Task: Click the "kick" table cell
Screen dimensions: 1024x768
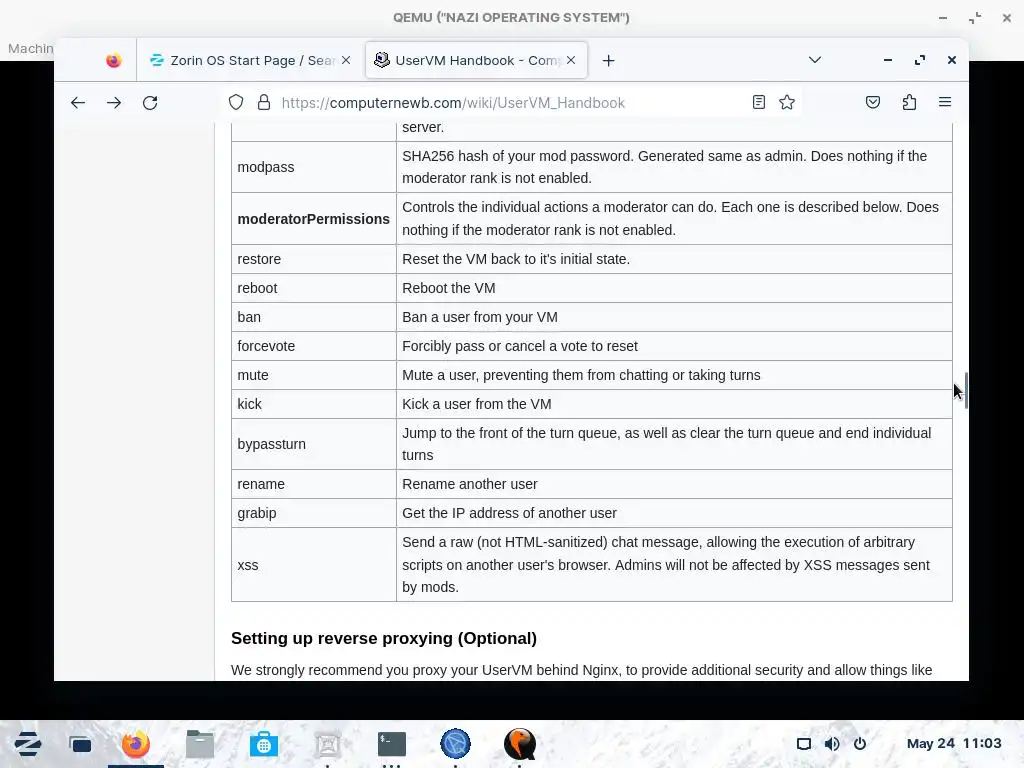Action: tap(313, 404)
